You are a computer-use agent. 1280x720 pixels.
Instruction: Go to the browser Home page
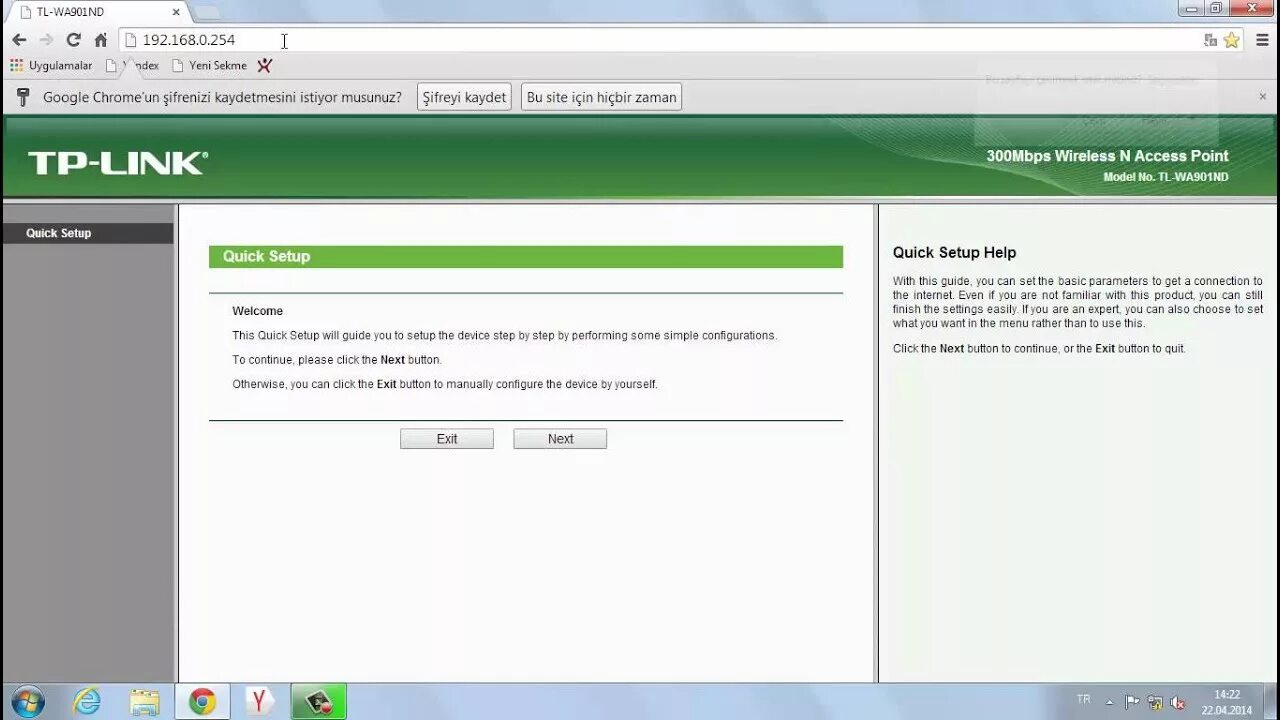[x=100, y=40]
